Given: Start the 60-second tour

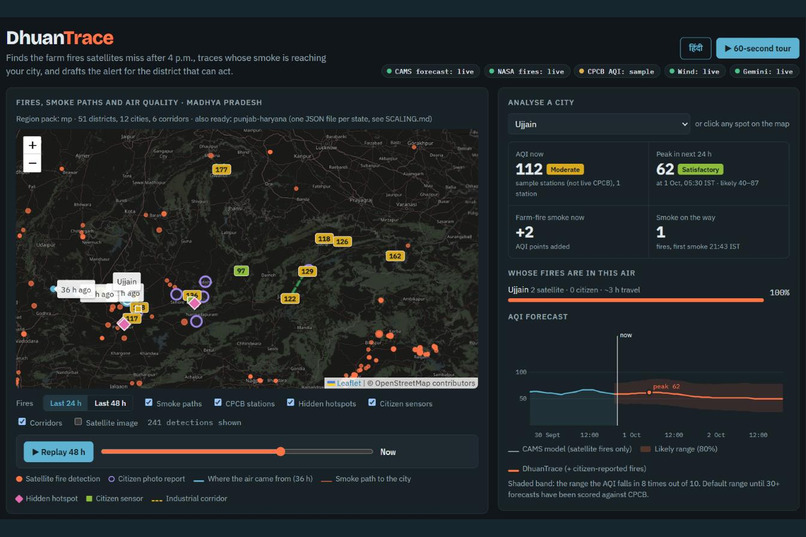Looking at the screenshot, I should coord(757,48).
